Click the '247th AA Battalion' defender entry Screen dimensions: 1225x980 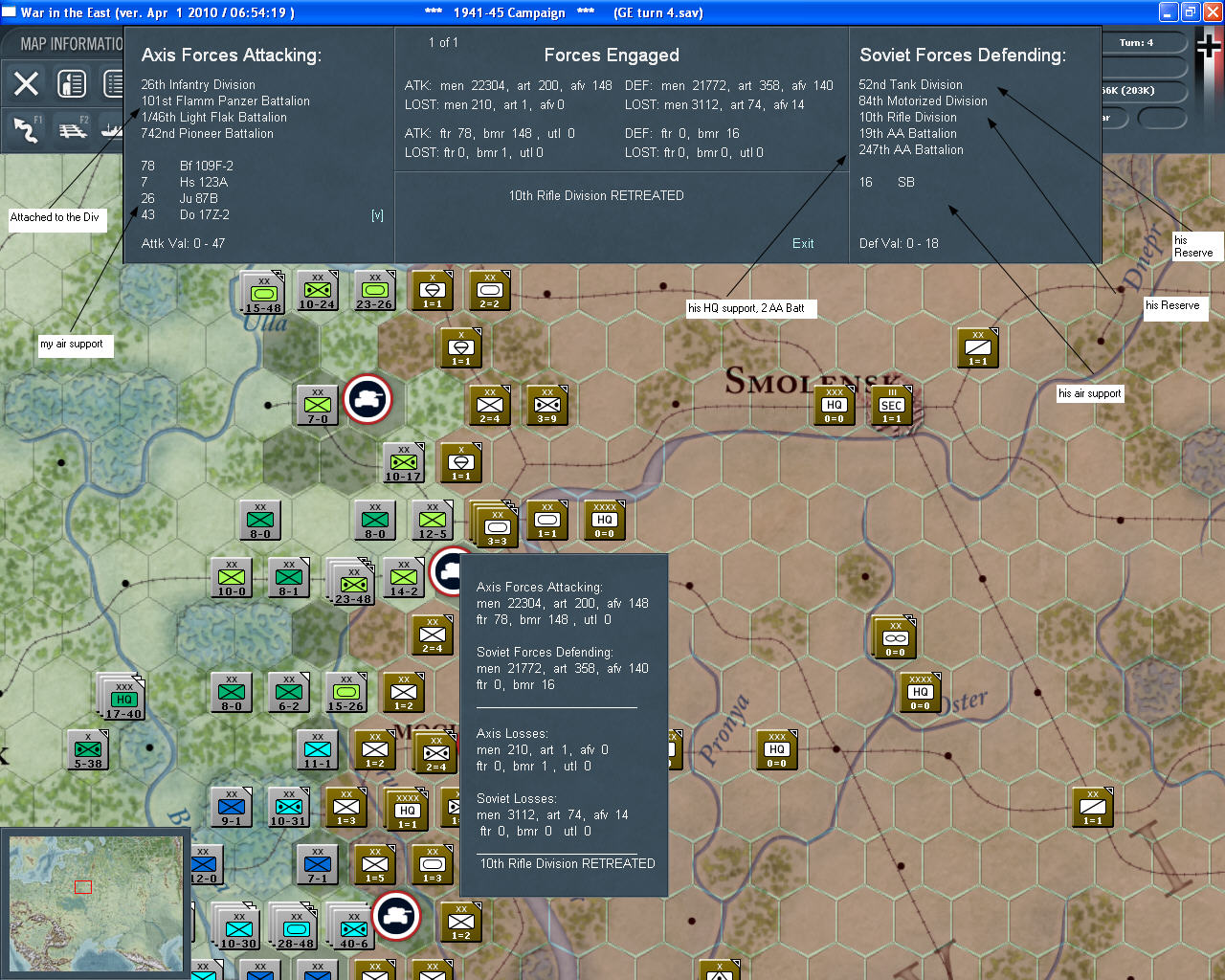tap(911, 149)
